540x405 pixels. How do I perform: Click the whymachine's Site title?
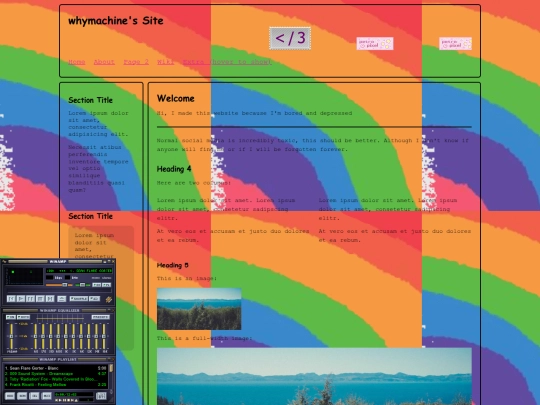[x=116, y=21]
